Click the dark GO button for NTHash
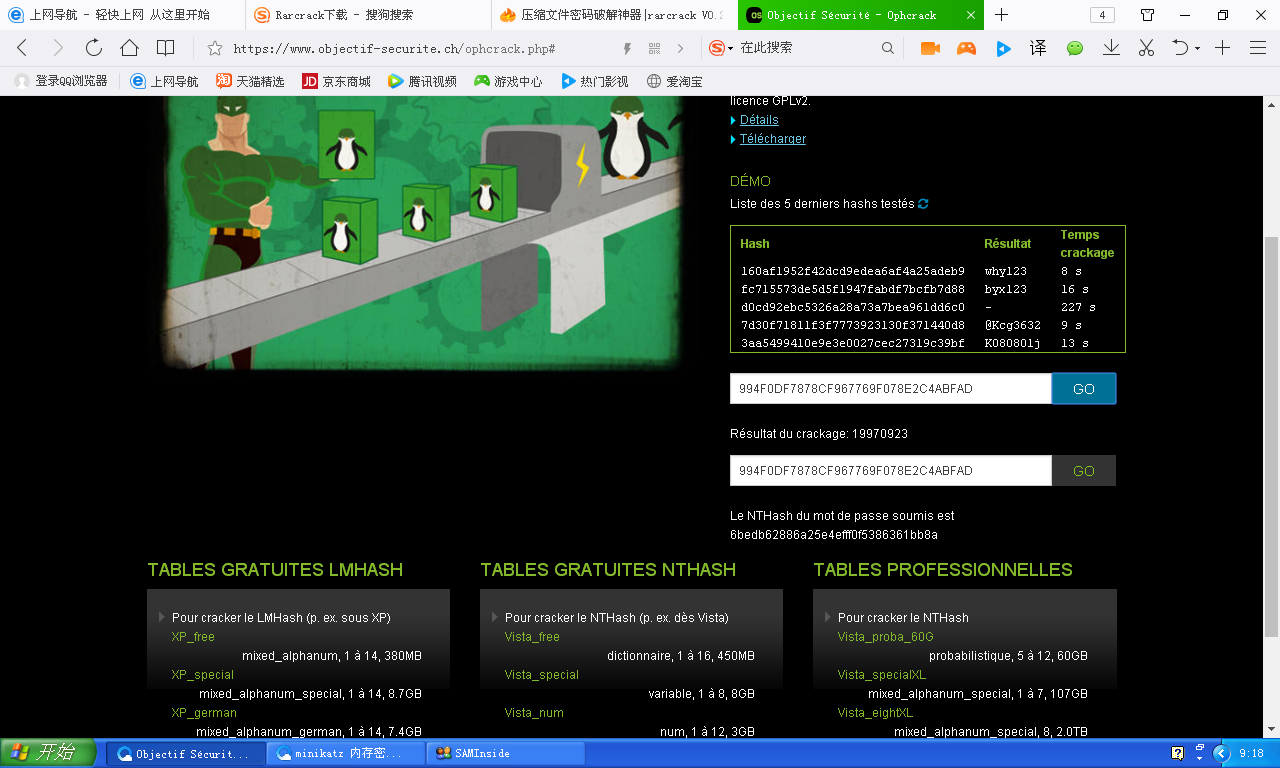Image resolution: width=1280 pixels, height=768 pixels. click(1084, 471)
